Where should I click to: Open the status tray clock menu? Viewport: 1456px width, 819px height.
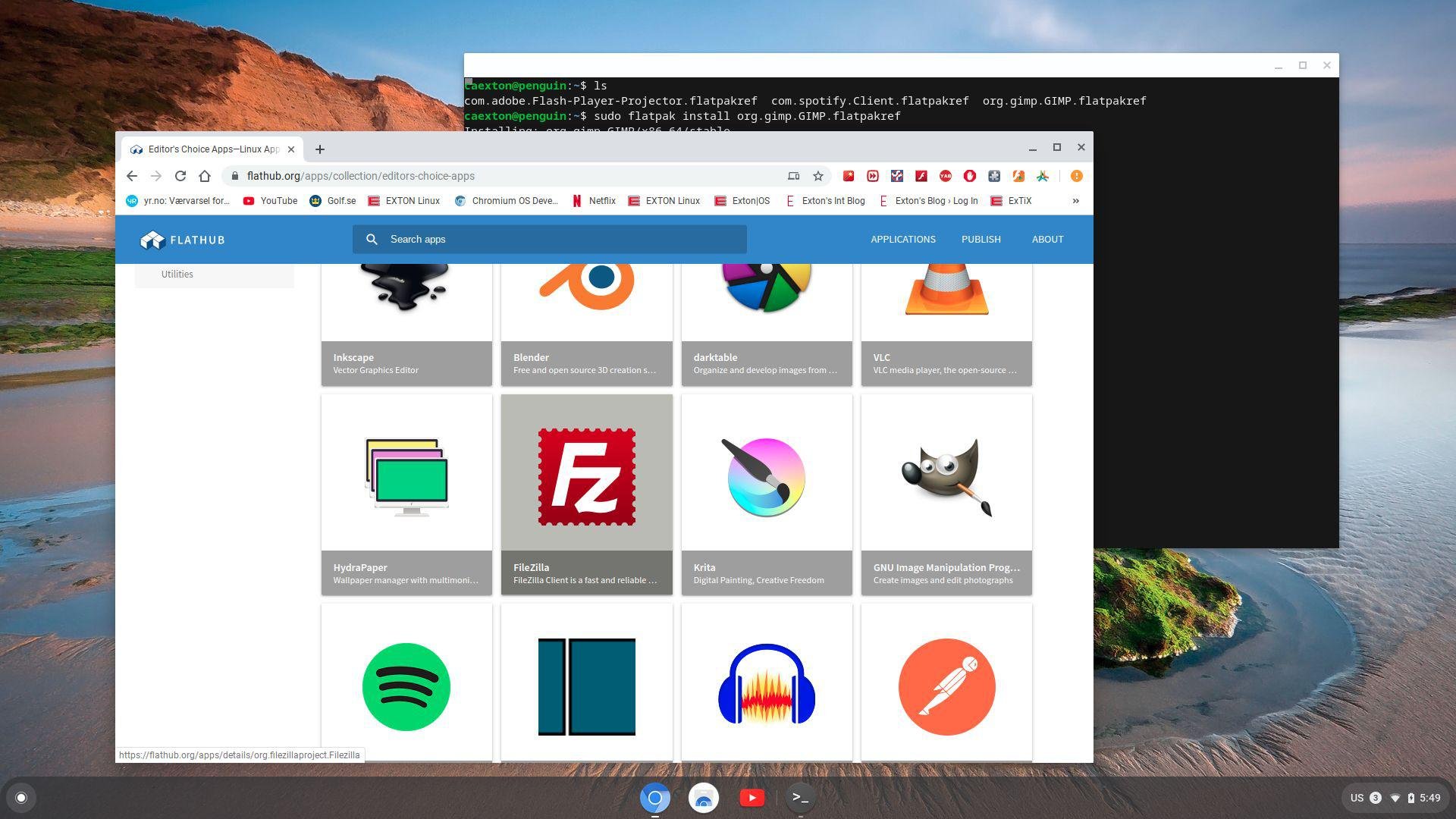pyautogui.click(x=1430, y=798)
